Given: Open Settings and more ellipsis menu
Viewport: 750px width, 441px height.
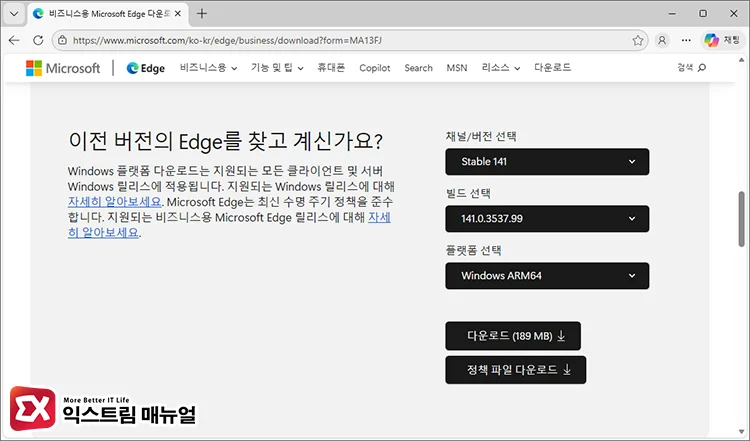Looking at the screenshot, I should 686,40.
